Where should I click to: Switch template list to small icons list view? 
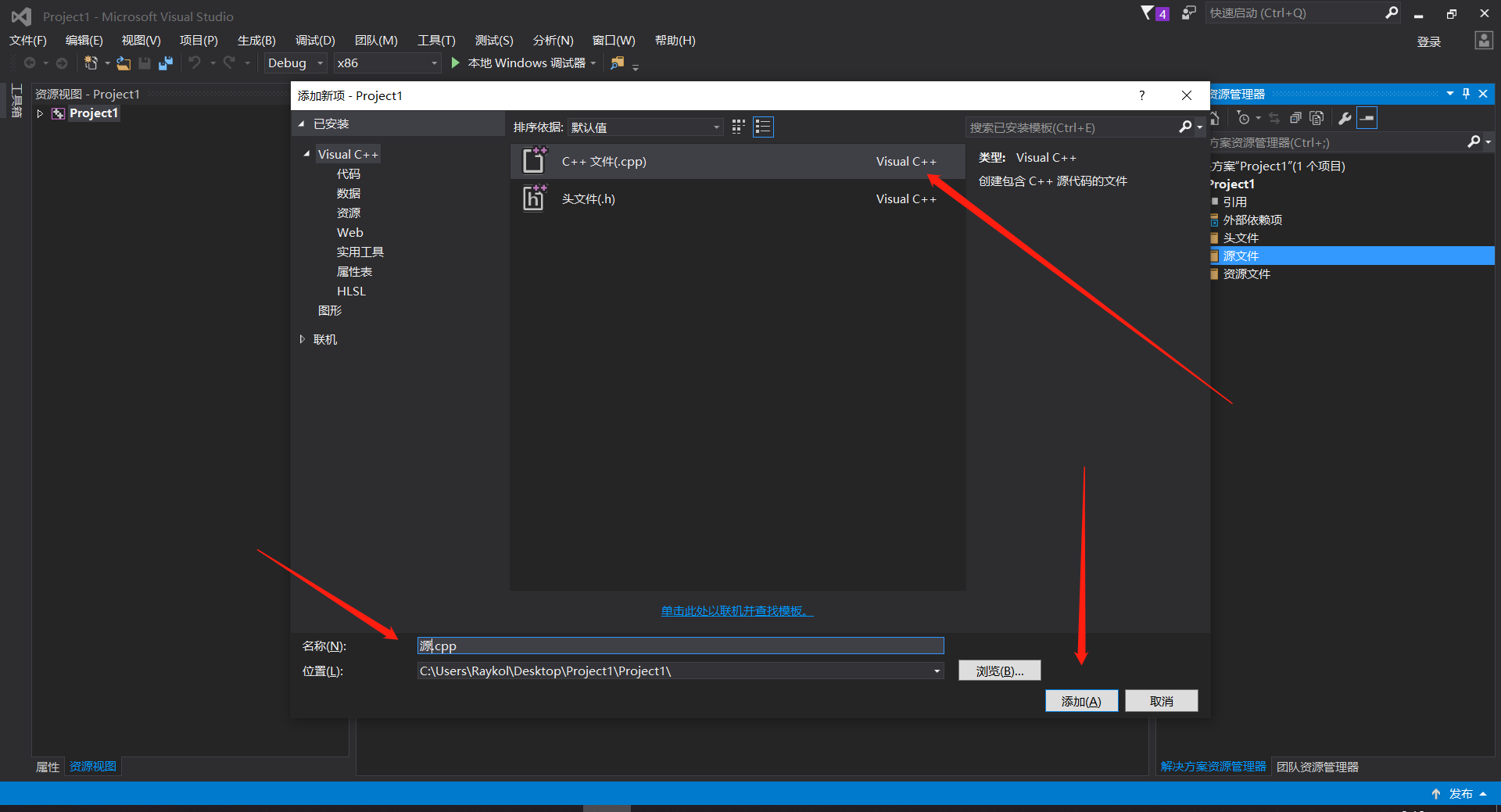[x=763, y=127]
